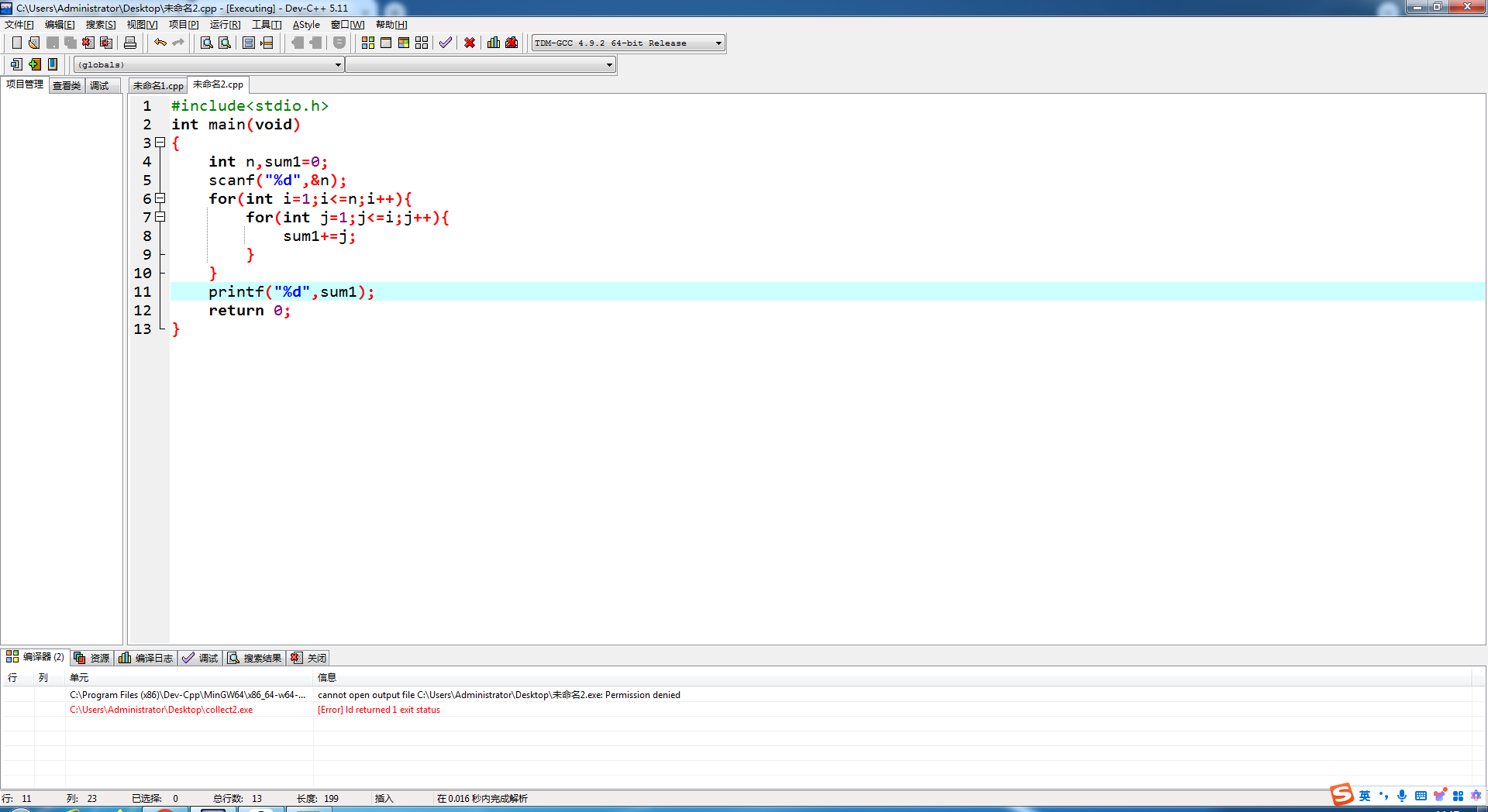Open the Sogou toolbox grid icon
Viewport: 1488px width, 812px height.
tap(1458, 796)
